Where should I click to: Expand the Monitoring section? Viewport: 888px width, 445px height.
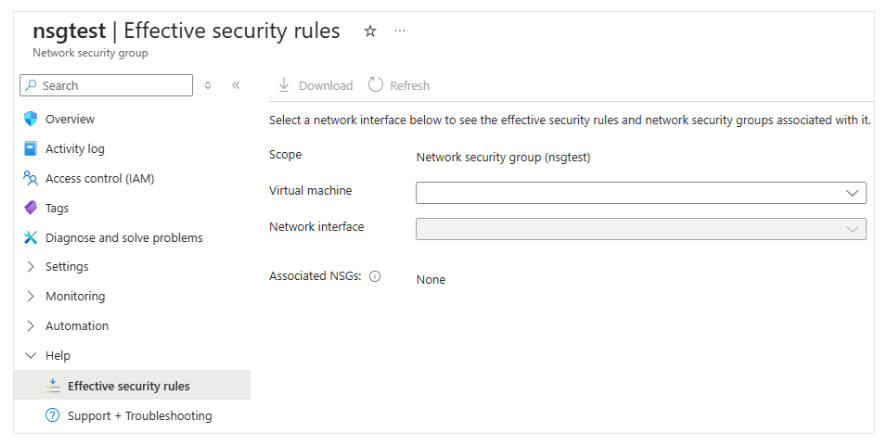coord(30,297)
